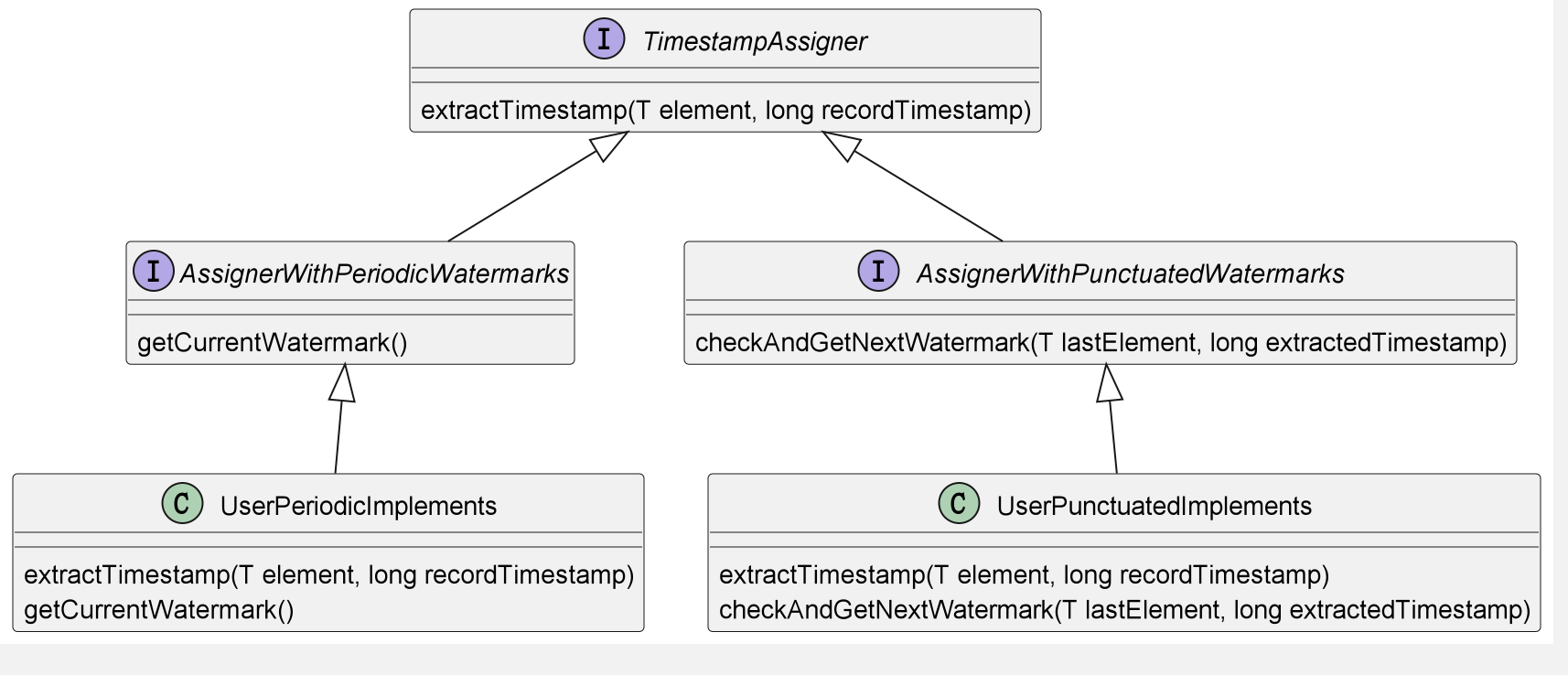Click extractTimestamp method in UserPeriodicImplements box
The image size is (1568, 675).
328,575
